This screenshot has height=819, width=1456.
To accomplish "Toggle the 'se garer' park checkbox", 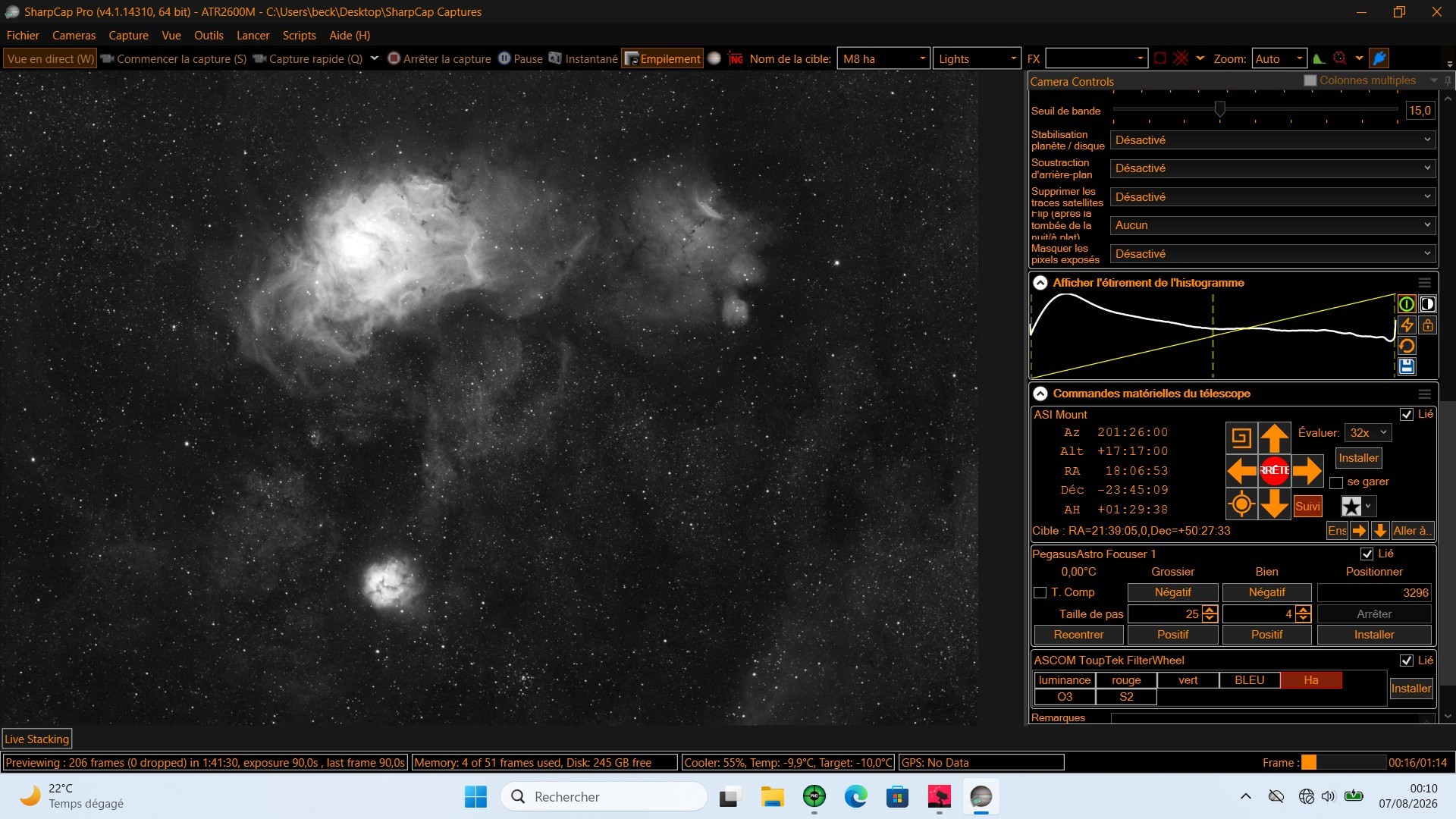I will click(x=1336, y=482).
